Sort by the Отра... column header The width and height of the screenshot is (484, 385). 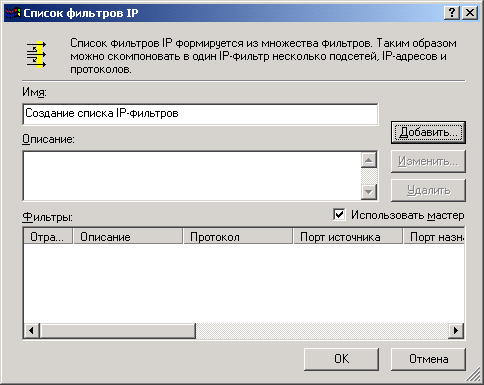[x=48, y=237]
